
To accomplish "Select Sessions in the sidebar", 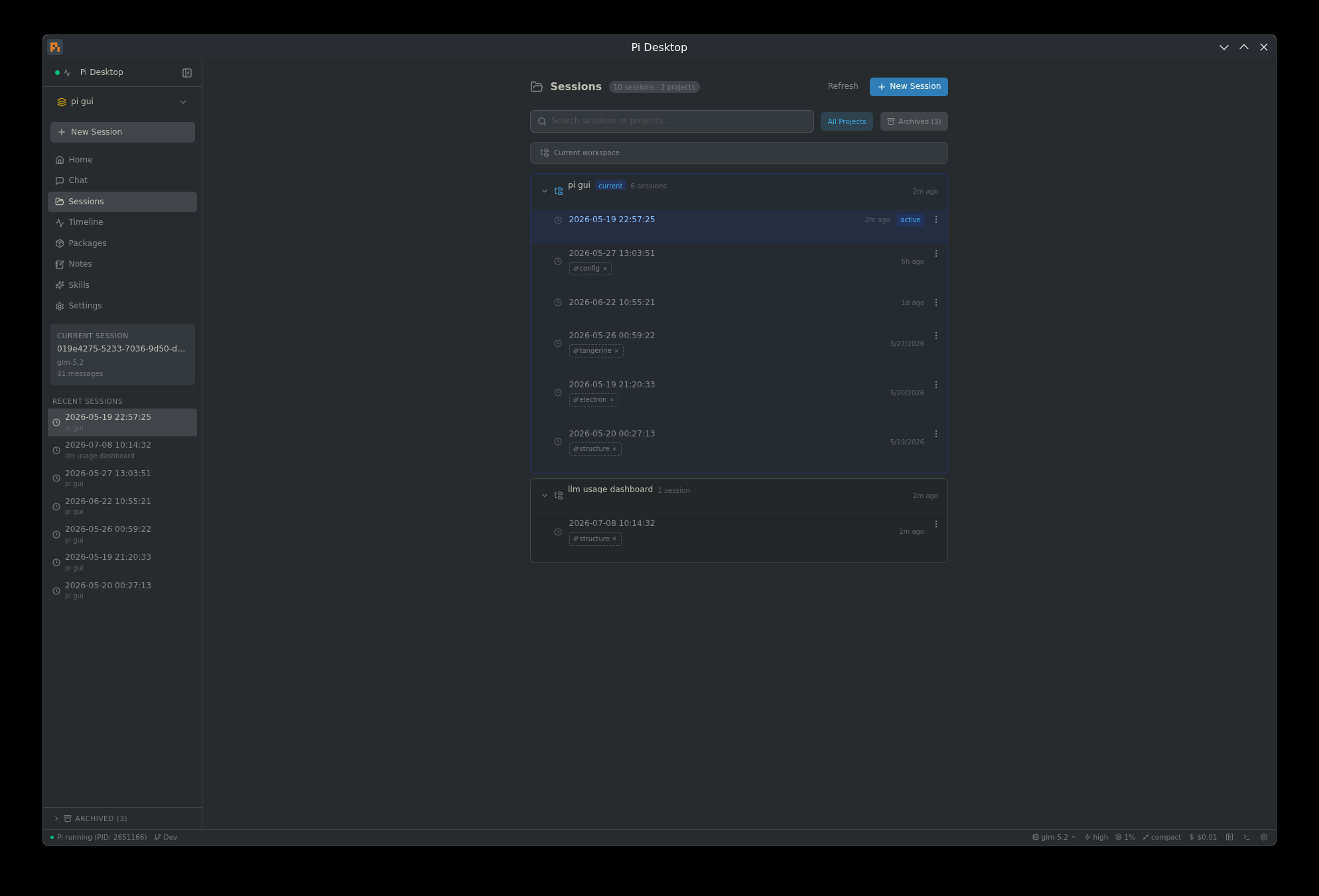I will [x=122, y=202].
